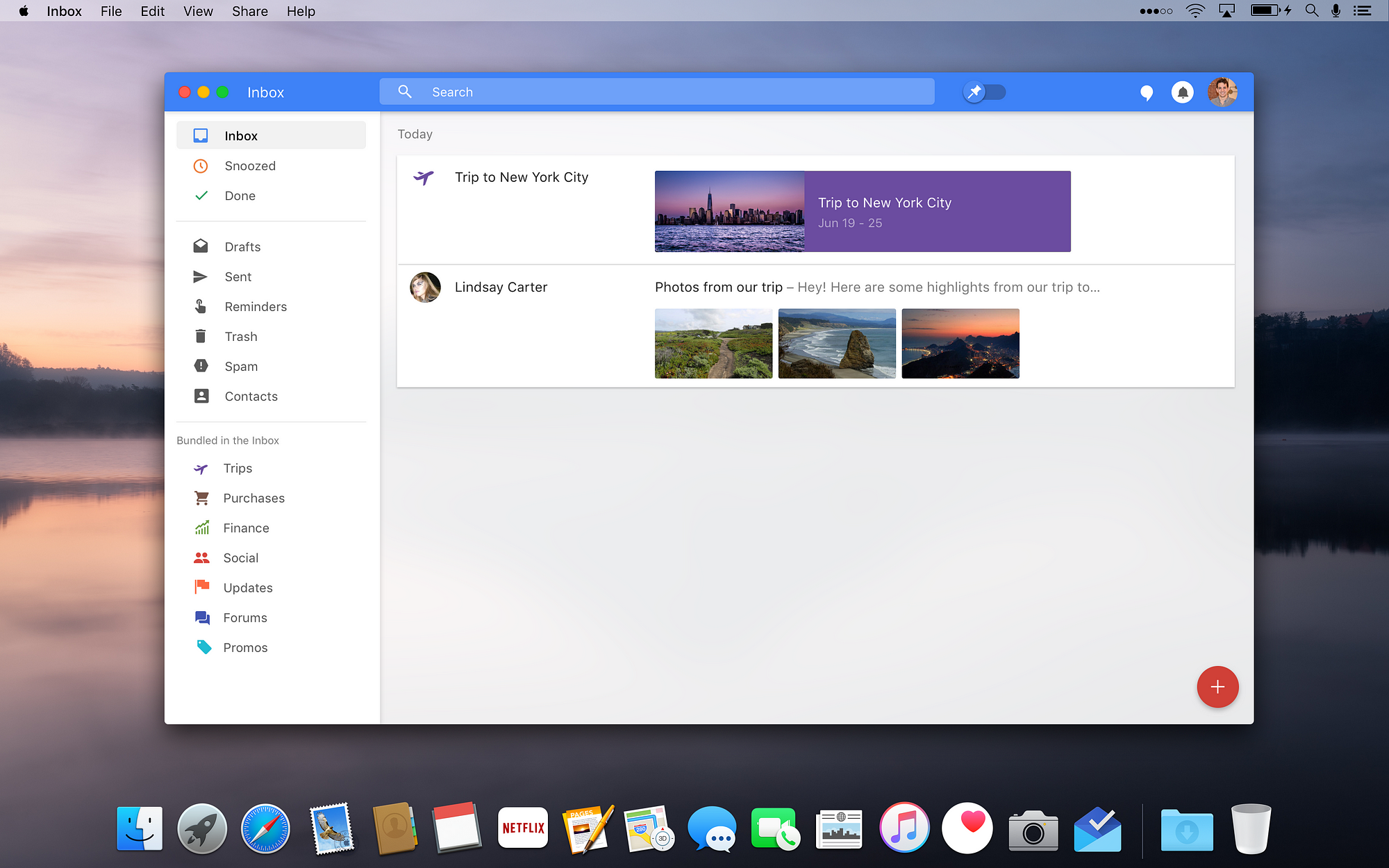Select the Contacts icon in sidebar
This screenshot has height=868, width=1389.
point(199,395)
